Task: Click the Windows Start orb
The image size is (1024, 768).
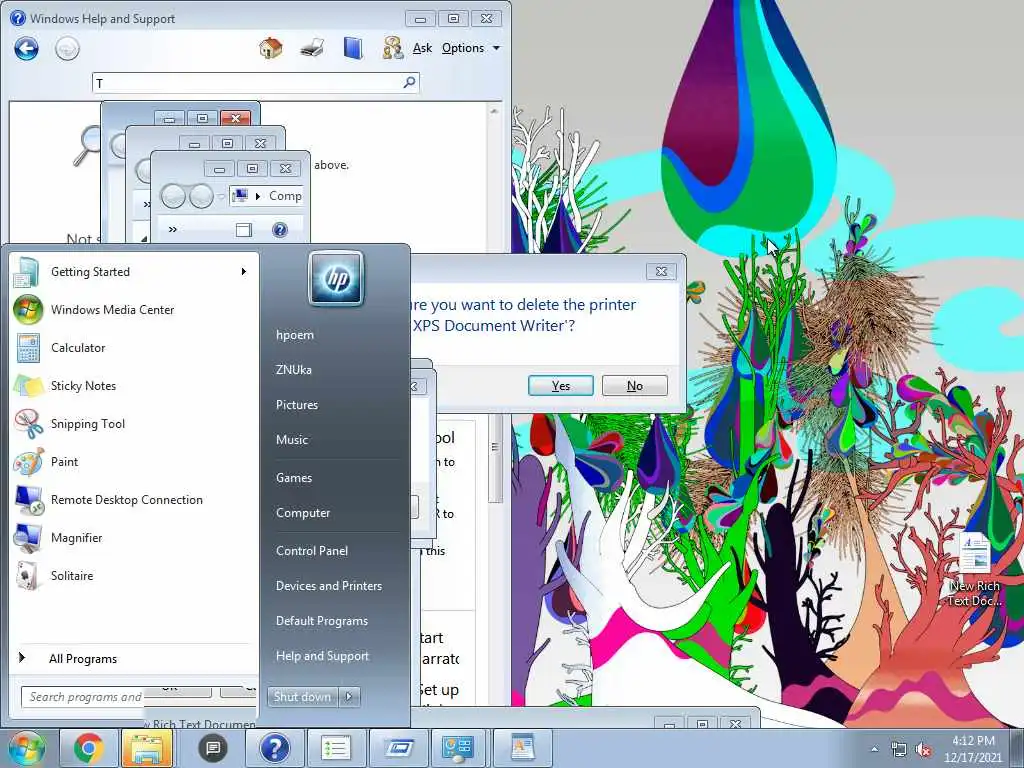Action: [26, 748]
